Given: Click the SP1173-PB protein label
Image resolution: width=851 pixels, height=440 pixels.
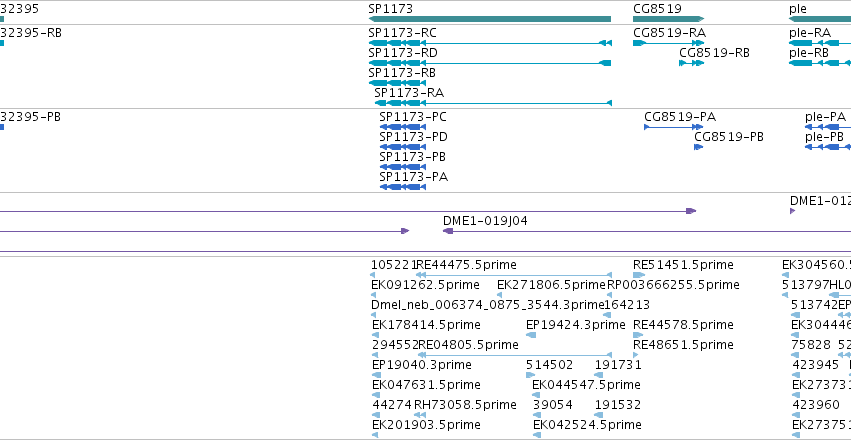Looking at the screenshot, I should pos(412,157).
